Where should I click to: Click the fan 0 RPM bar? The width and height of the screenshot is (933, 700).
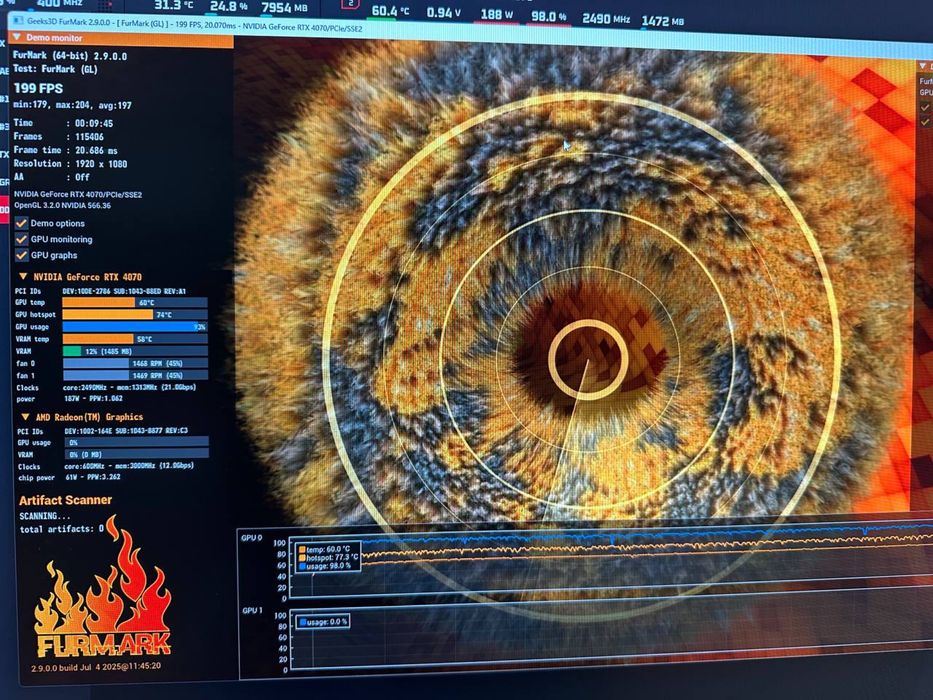coord(135,363)
